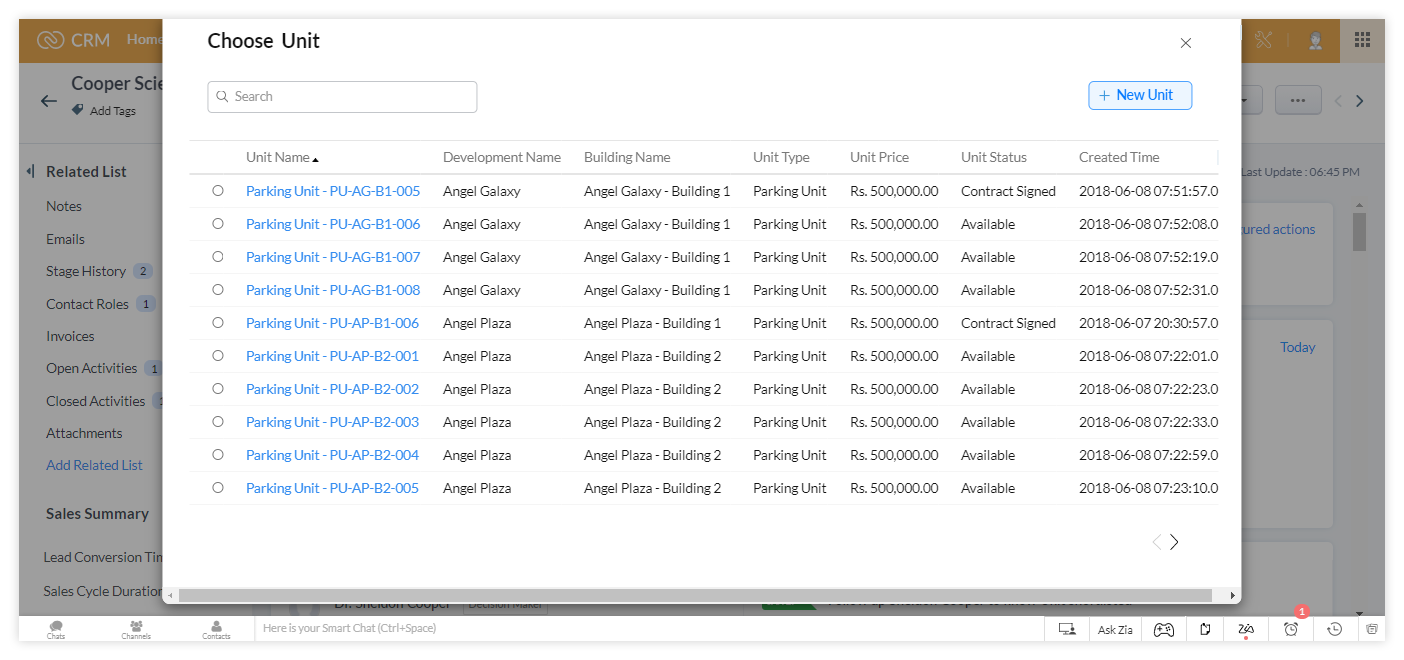This screenshot has height=660, width=1404.
Task: Go to next page of units
Action: (x=1174, y=542)
